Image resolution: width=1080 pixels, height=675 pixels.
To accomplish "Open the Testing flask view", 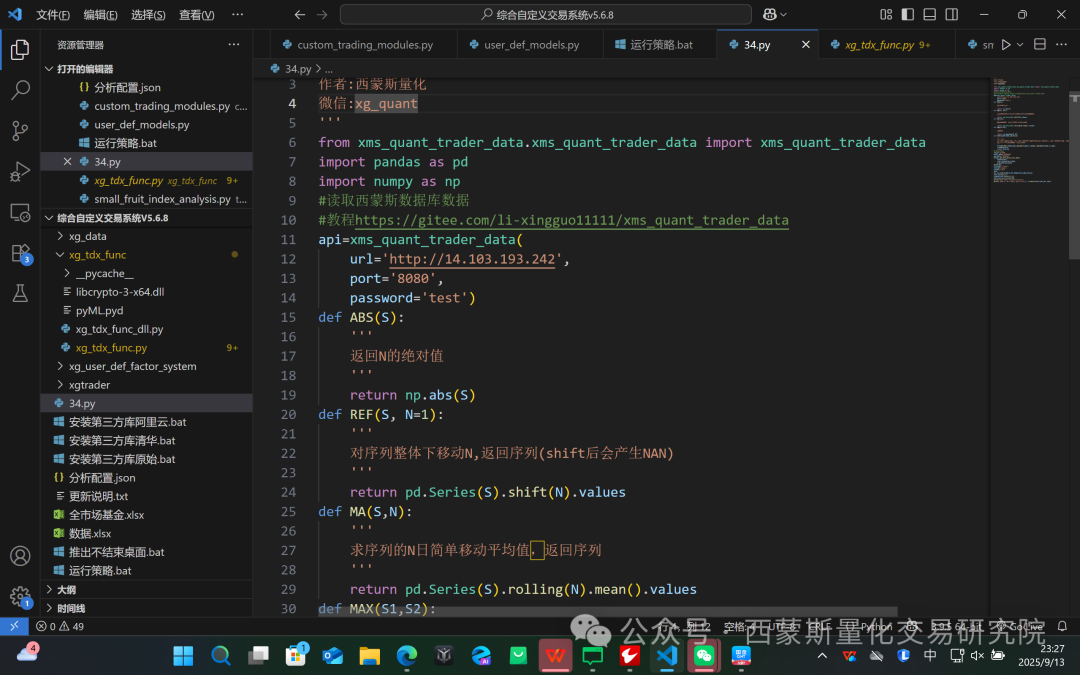I will tap(20, 293).
